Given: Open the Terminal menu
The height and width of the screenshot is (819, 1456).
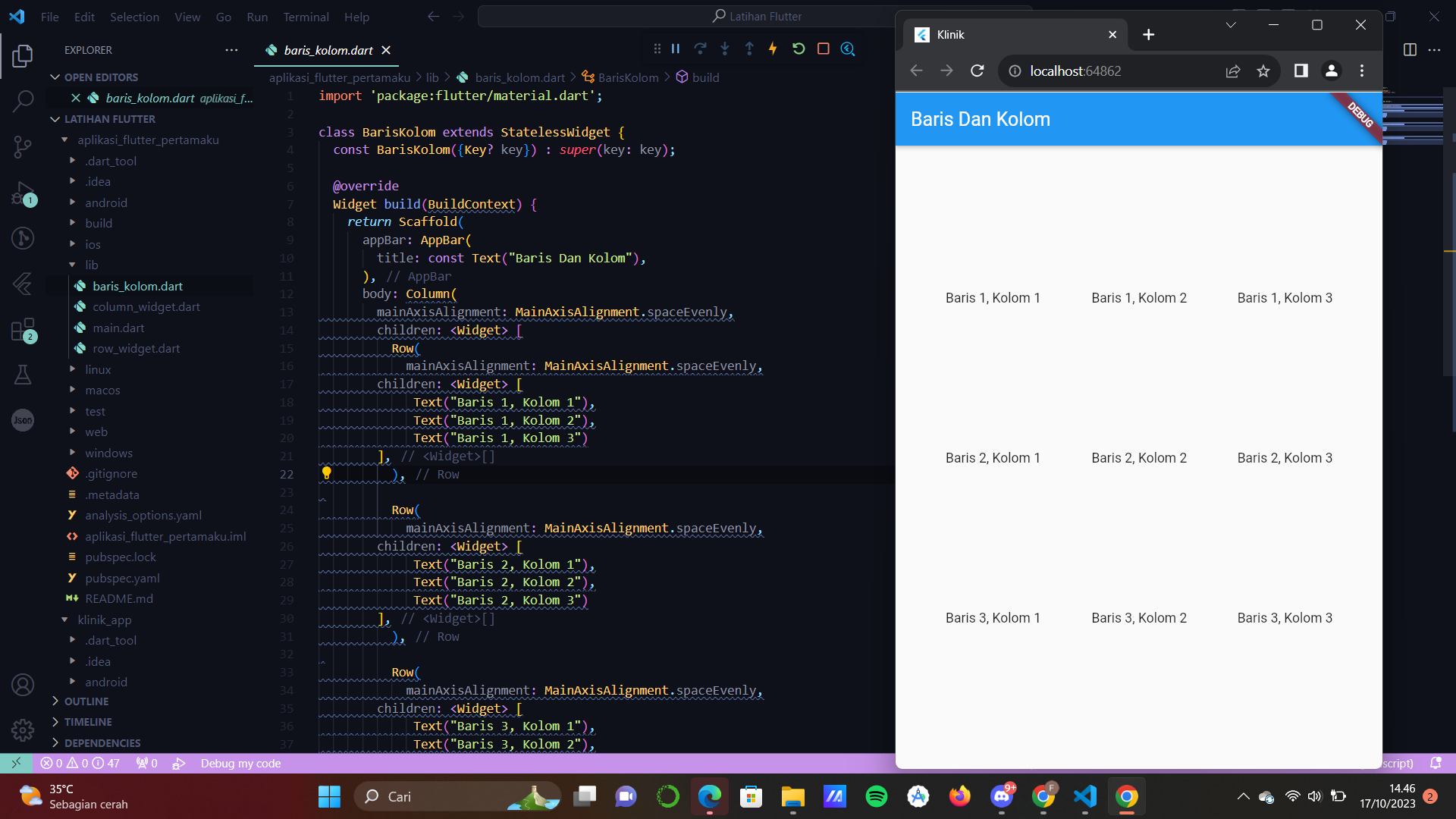Looking at the screenshot, I should click(306, 17).
